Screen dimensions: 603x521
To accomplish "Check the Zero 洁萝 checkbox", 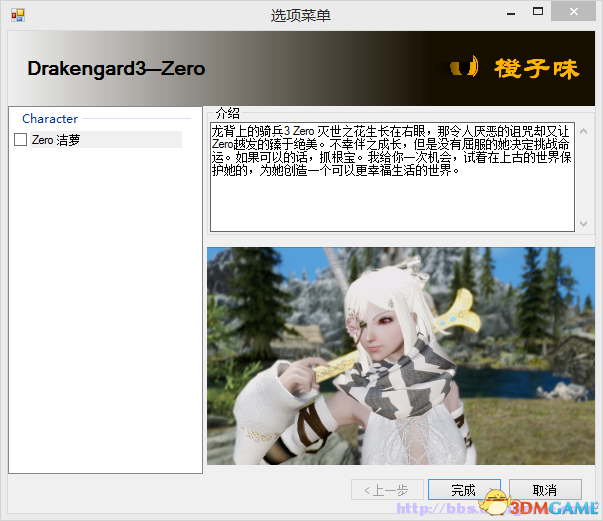I will point(20,140).
